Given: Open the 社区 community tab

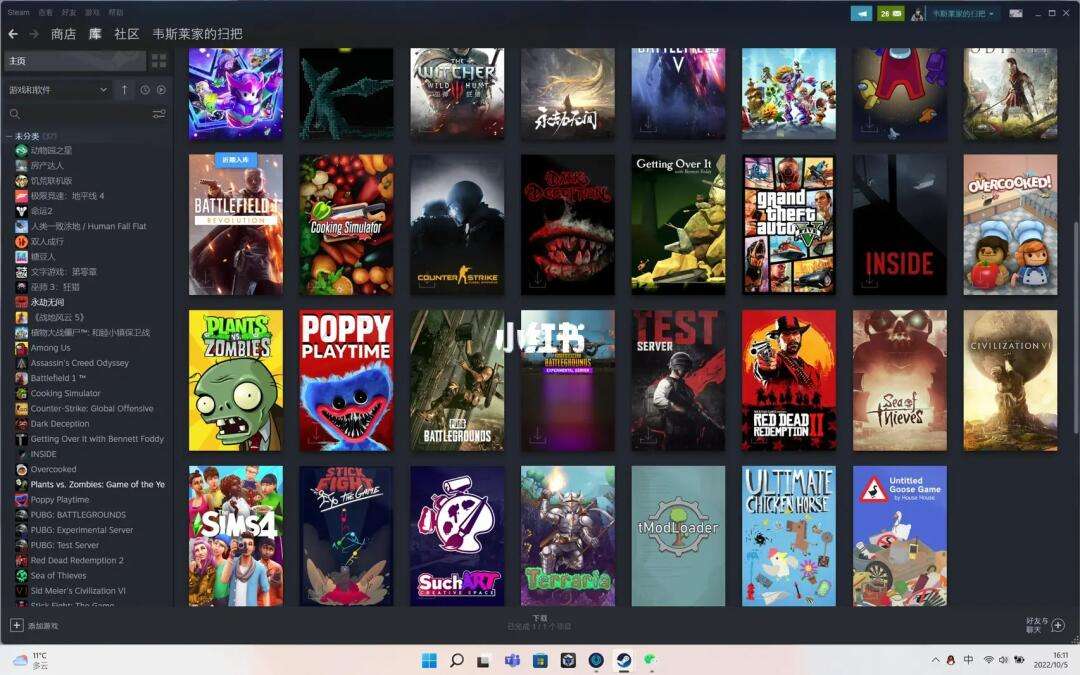Looking at the screenshot, I should click(x=127, y=34).
